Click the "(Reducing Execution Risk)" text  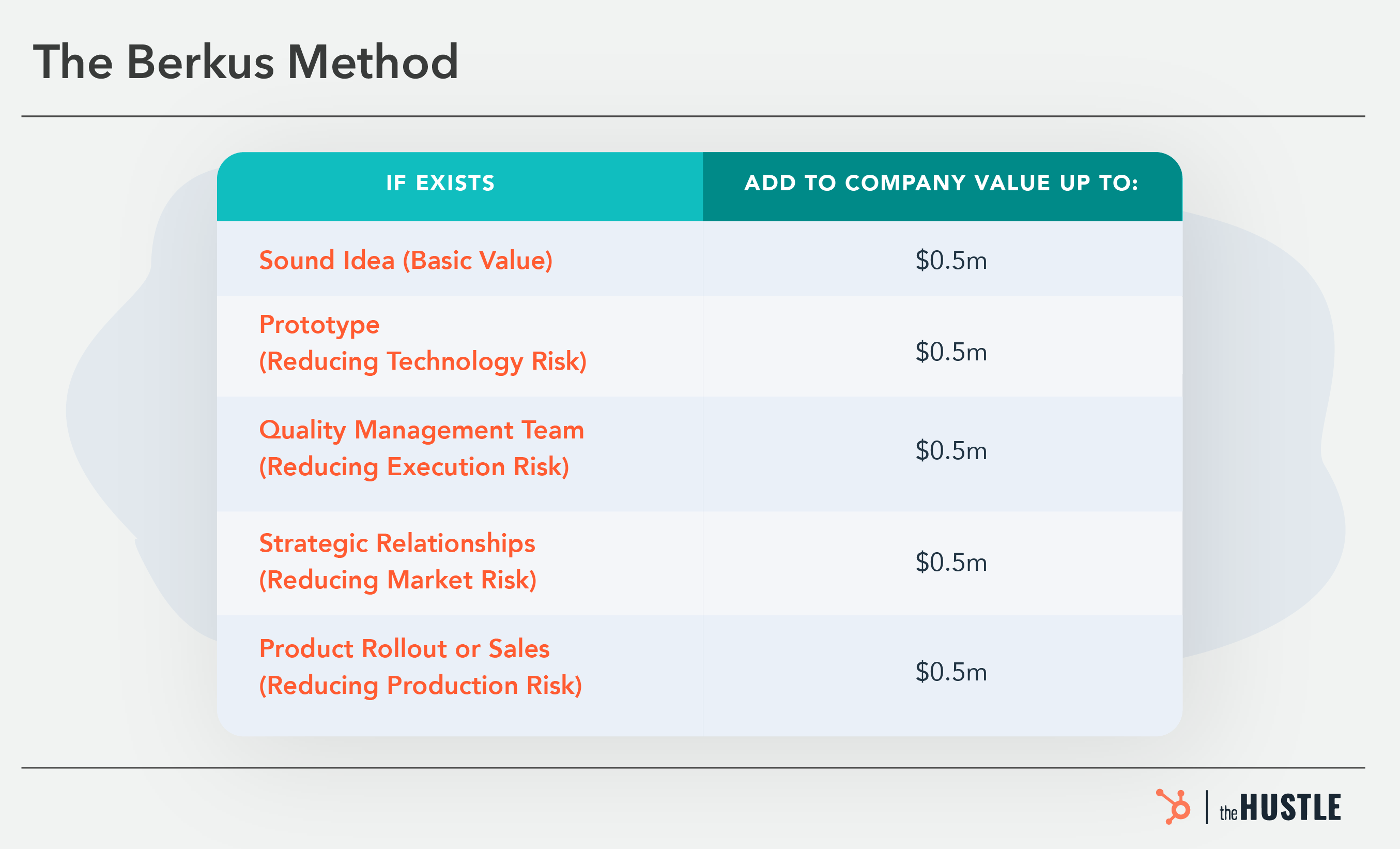click(413, 467)
